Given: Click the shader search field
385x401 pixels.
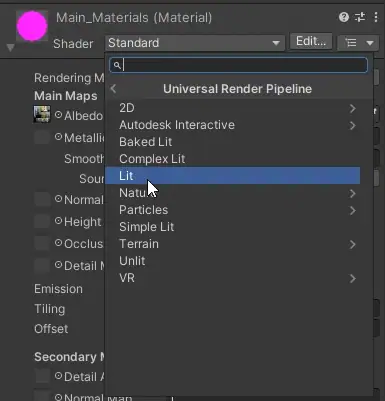Looking at the screenshot, I should tap(239, 65).
